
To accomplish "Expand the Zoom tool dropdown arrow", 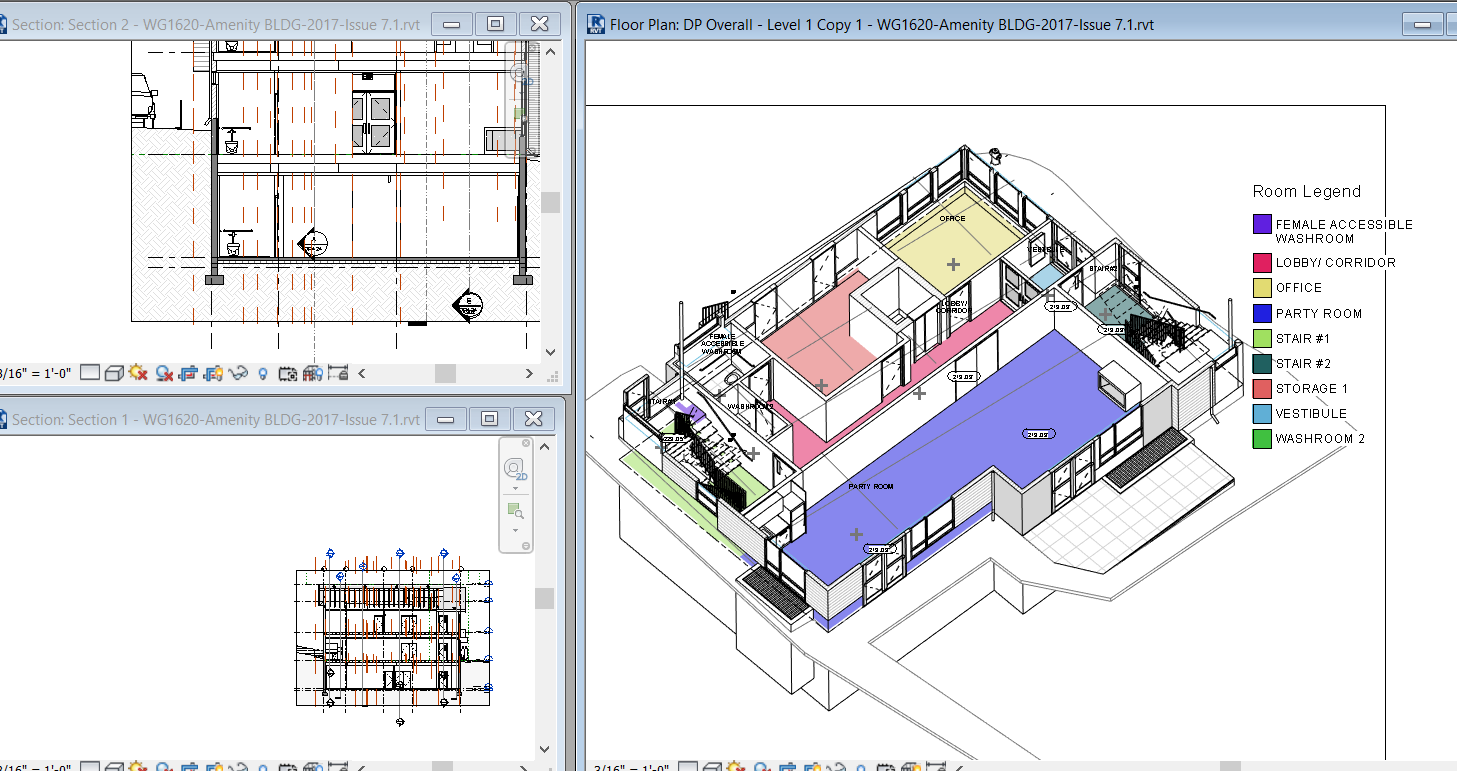I will 515,530.
